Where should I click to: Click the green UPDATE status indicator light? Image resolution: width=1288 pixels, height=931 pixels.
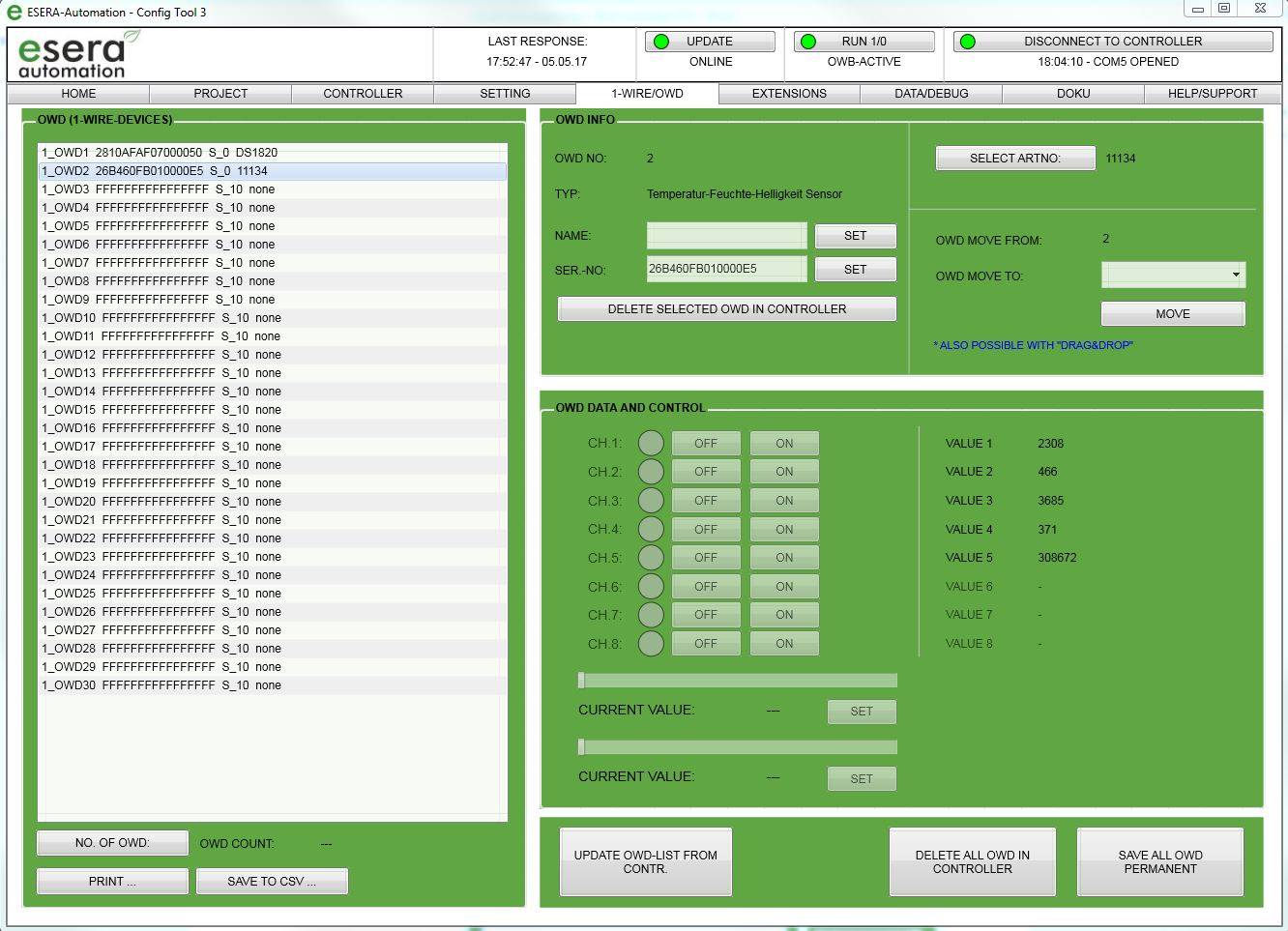coord(660,41)
